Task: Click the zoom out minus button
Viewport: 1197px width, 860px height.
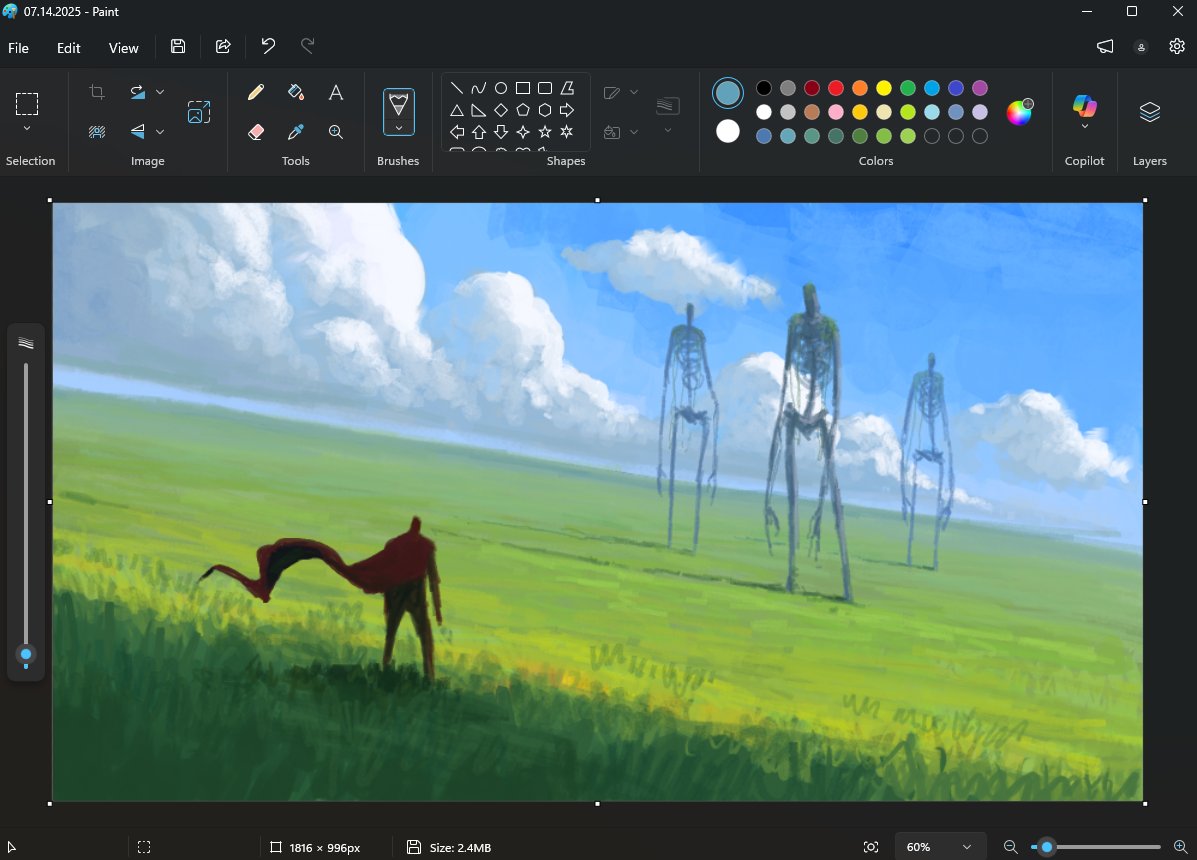Action: (x=1011, y=847)
